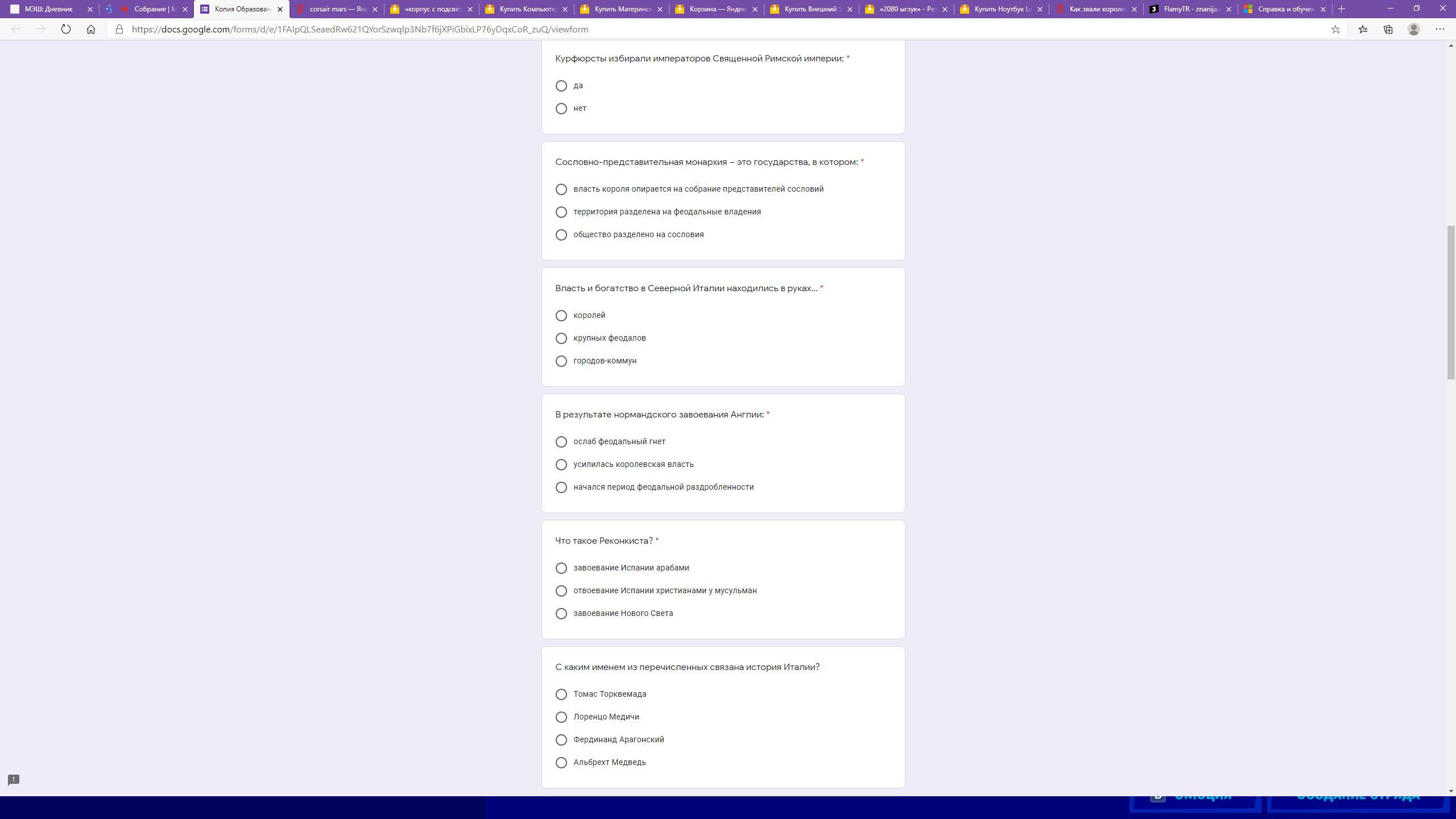Open new tab with plus

1342,9
